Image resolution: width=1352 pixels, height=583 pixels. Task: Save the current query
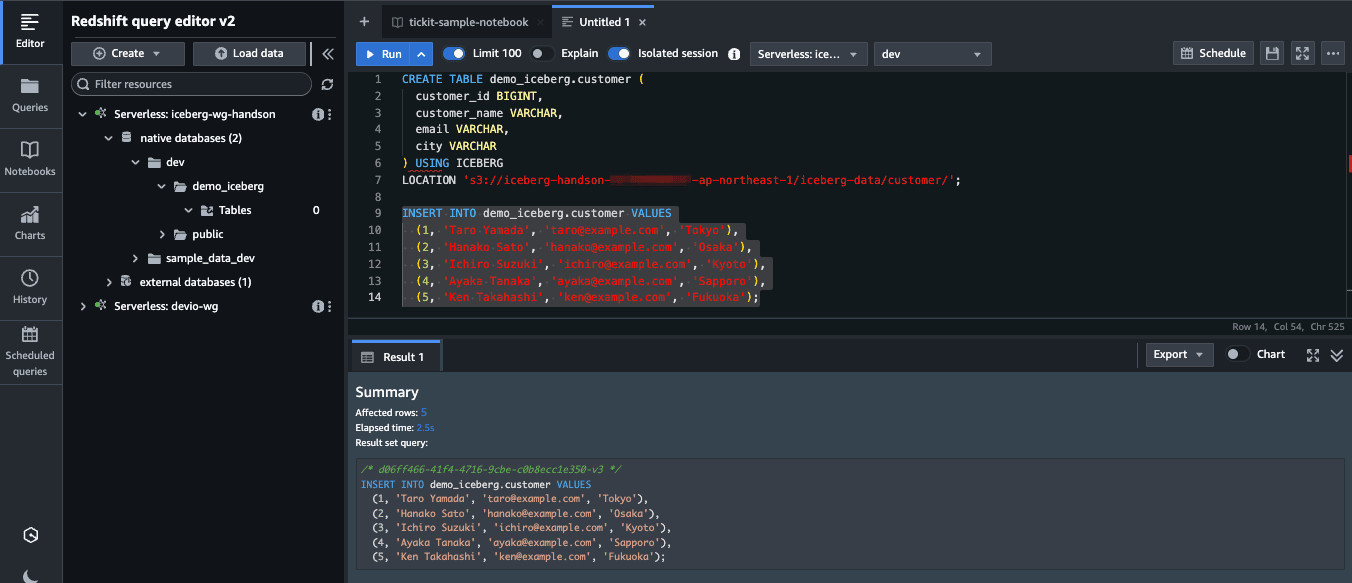(x=1271, y=53)
